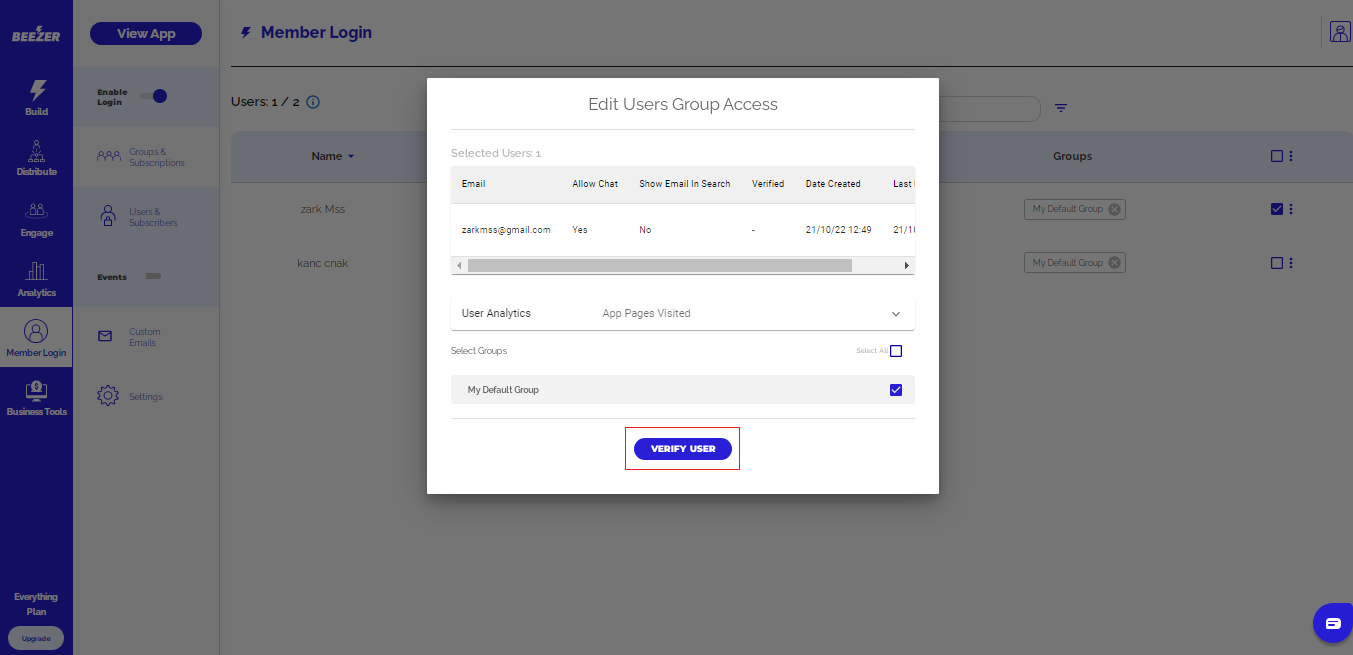Open the Name column sort arrow

(x=351, y=157)
